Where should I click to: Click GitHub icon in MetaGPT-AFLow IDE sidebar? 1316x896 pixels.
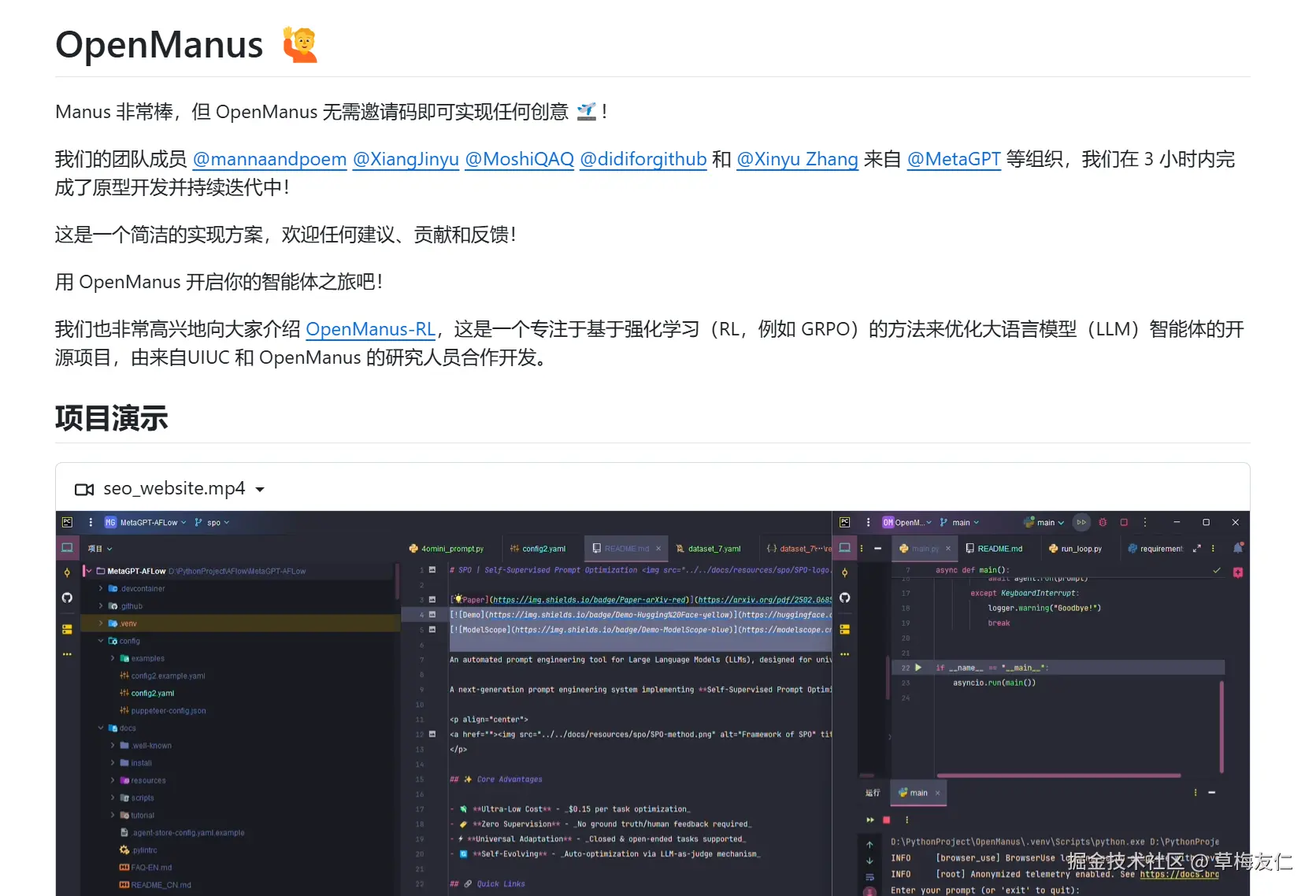coord(67,598)
